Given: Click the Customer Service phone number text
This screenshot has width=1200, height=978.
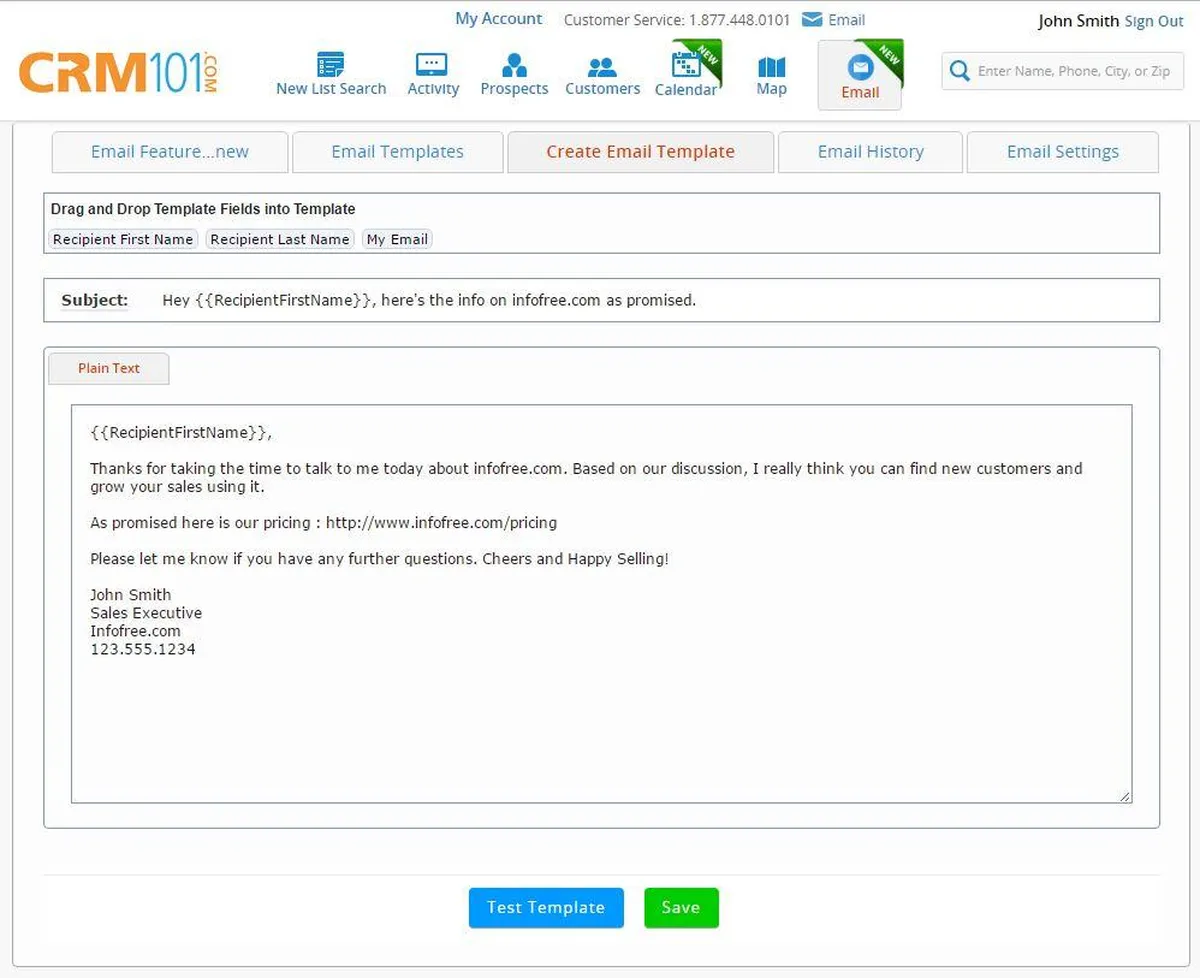Looking at the screenshot, I should pos(739,20).
